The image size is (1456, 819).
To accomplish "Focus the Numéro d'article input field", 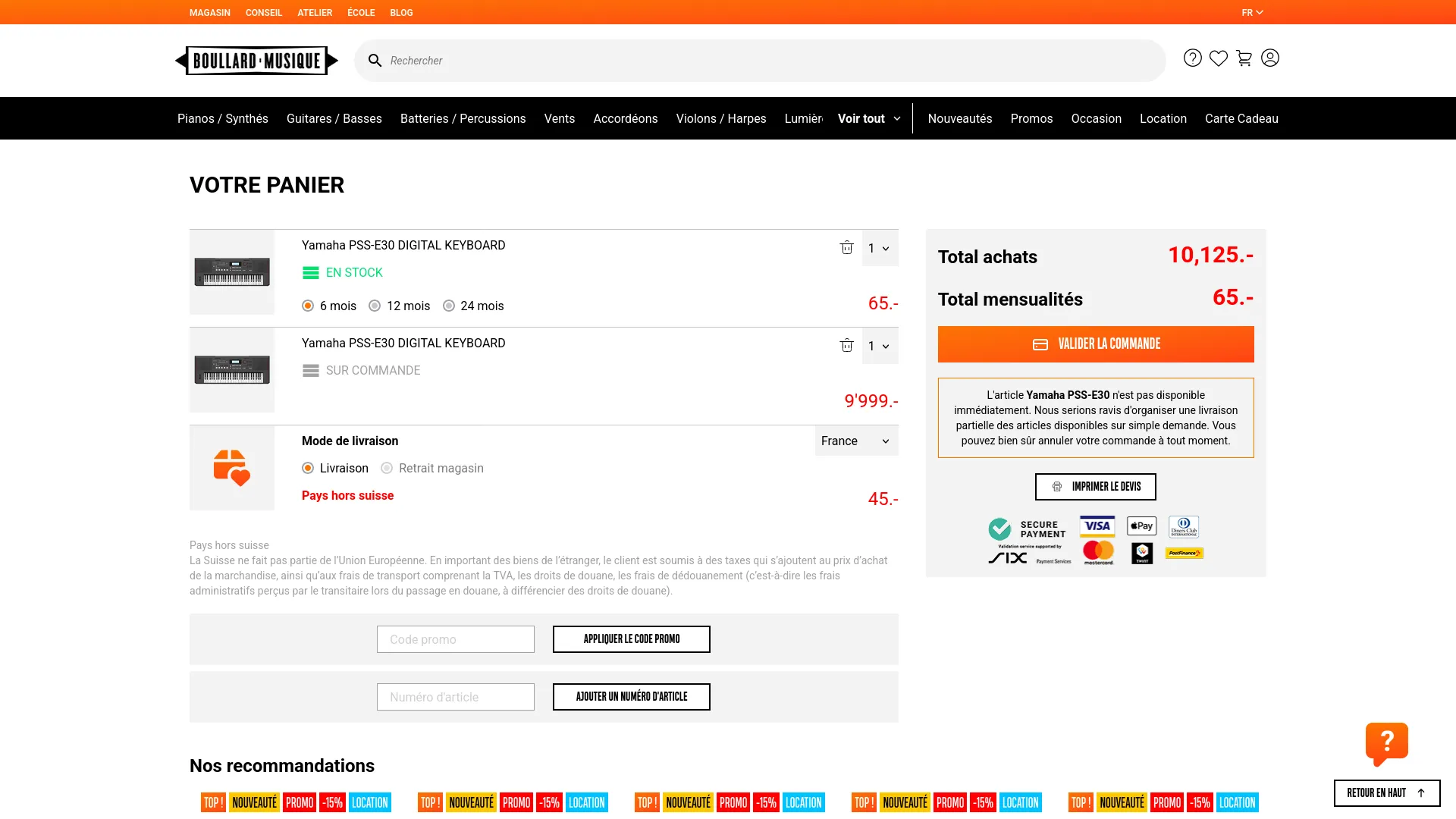I will pos(456,697).
